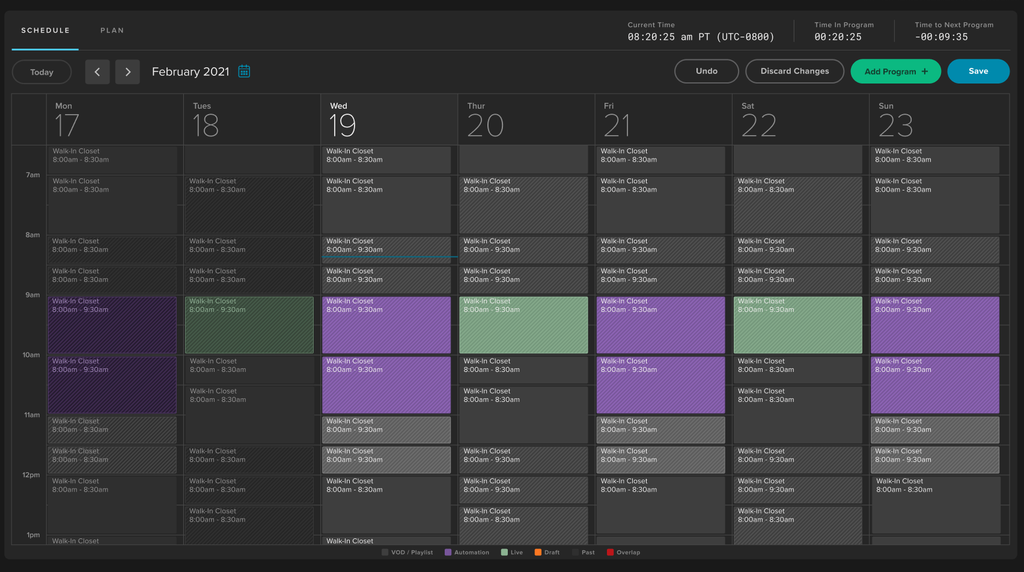Open Wednesday's gray Walk-In Closet program at 11am

click(386, 430)
